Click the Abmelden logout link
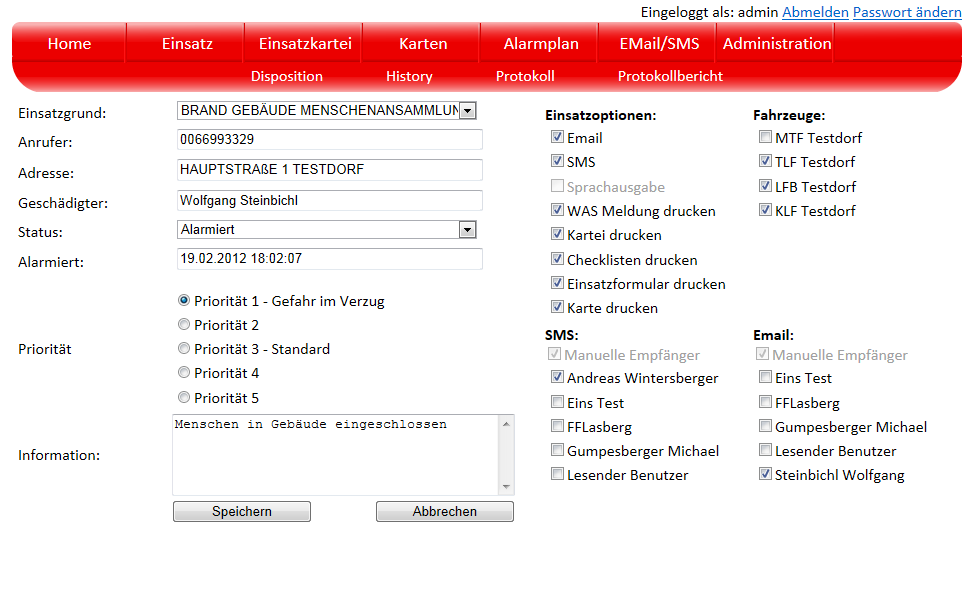Viewport: 970px width, 600px height. (815, 12)
